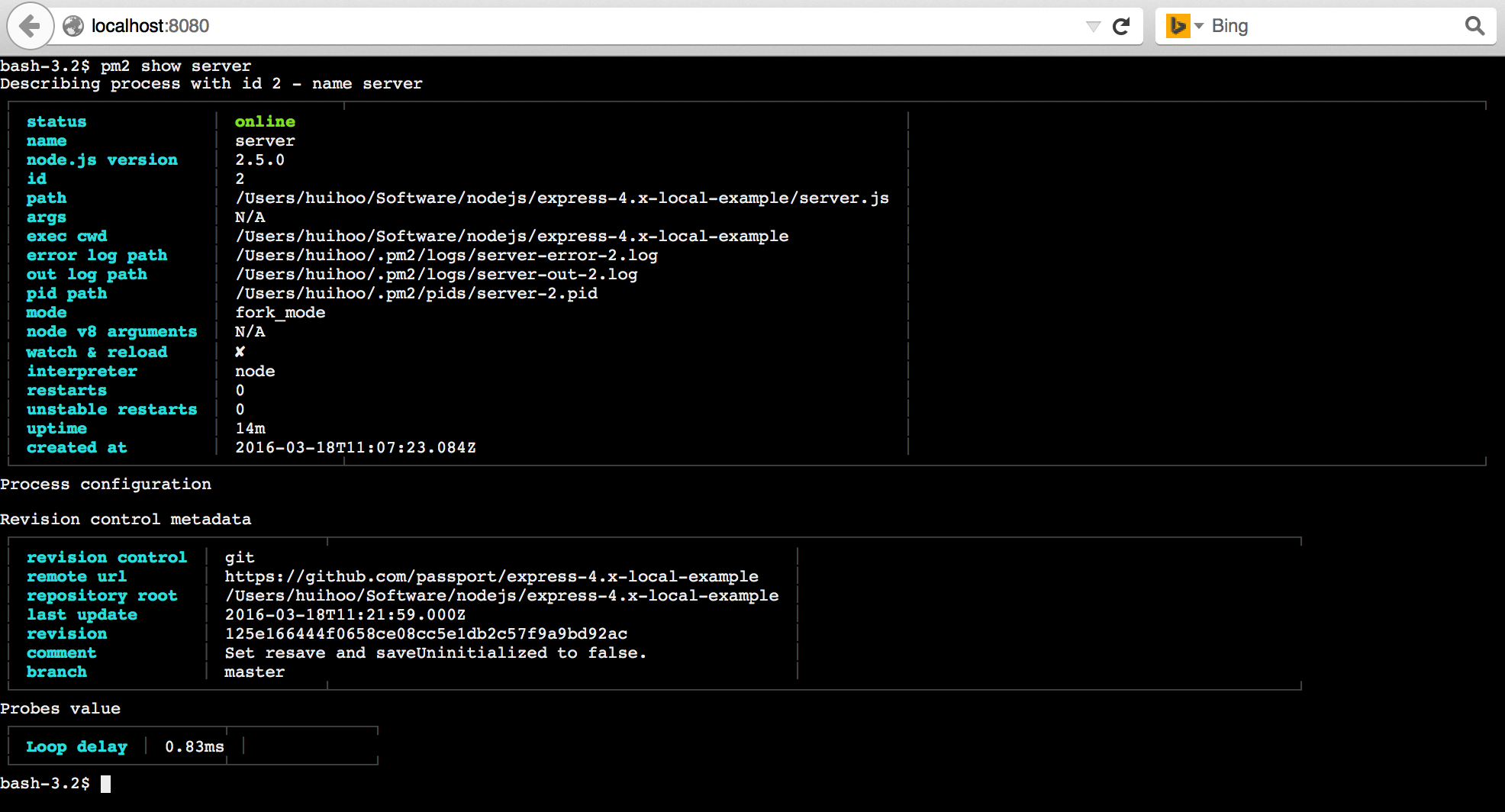Focus the localhost:8080 address field
The width and height of the screenshot is (1505, 812).
click(x=534, y=26)
